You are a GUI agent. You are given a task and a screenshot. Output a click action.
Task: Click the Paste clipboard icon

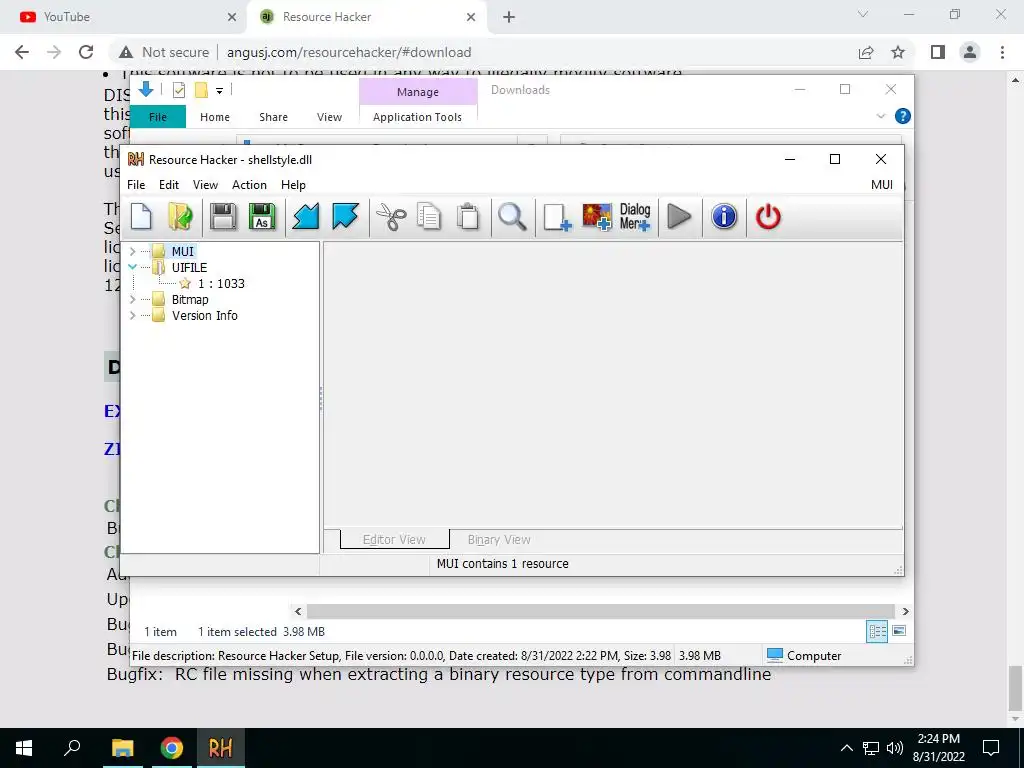468,217
